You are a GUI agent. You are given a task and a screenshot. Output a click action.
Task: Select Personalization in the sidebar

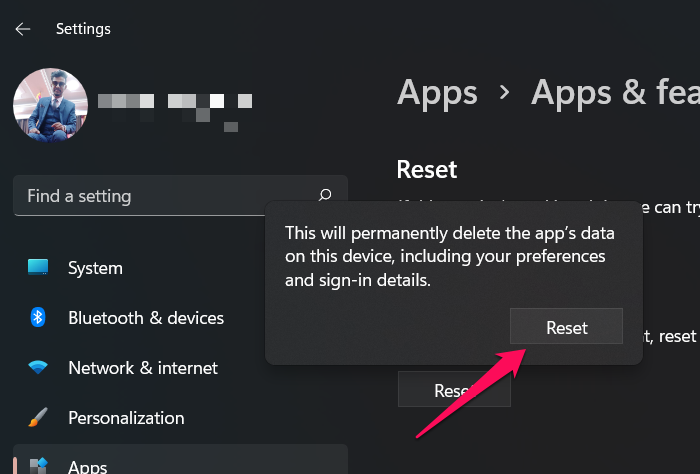click(x=126, y=418)
